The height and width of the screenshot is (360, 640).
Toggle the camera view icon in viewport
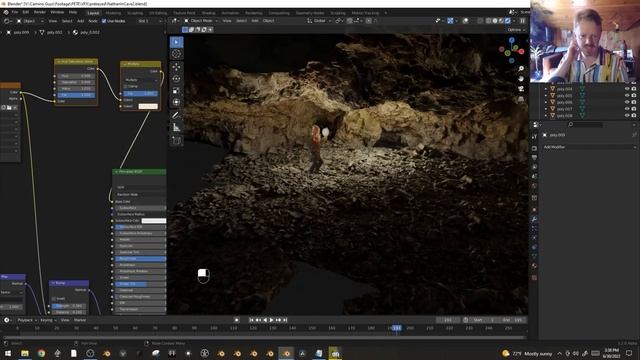[521, 89]
